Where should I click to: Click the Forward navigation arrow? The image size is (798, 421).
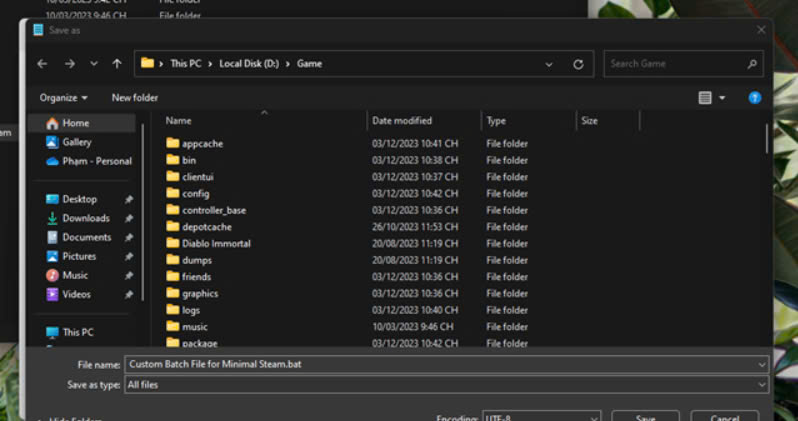click(x=69, y=63)
